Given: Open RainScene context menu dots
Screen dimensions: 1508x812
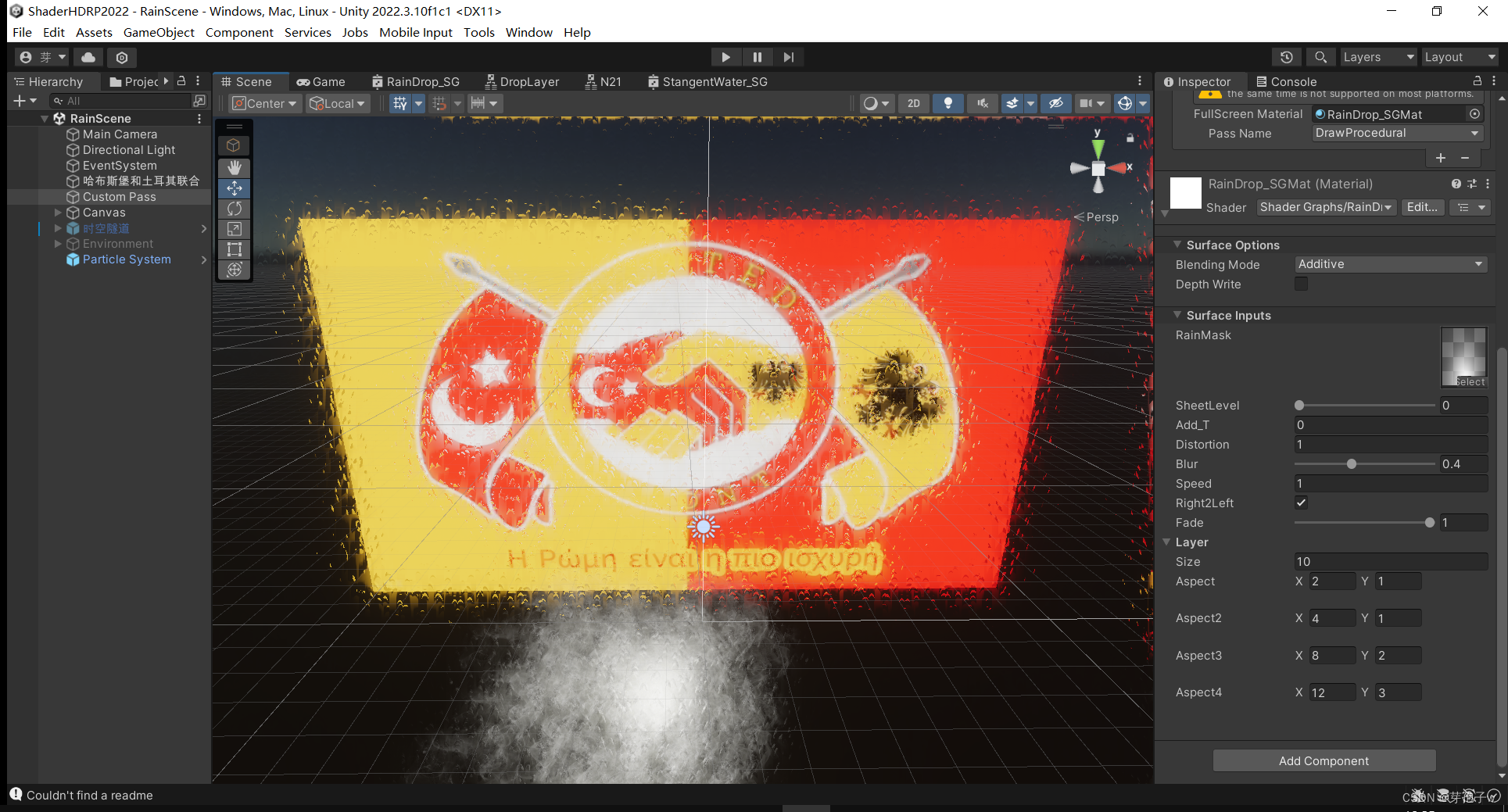Looking at the screenshot, I should tap(199, 119).
